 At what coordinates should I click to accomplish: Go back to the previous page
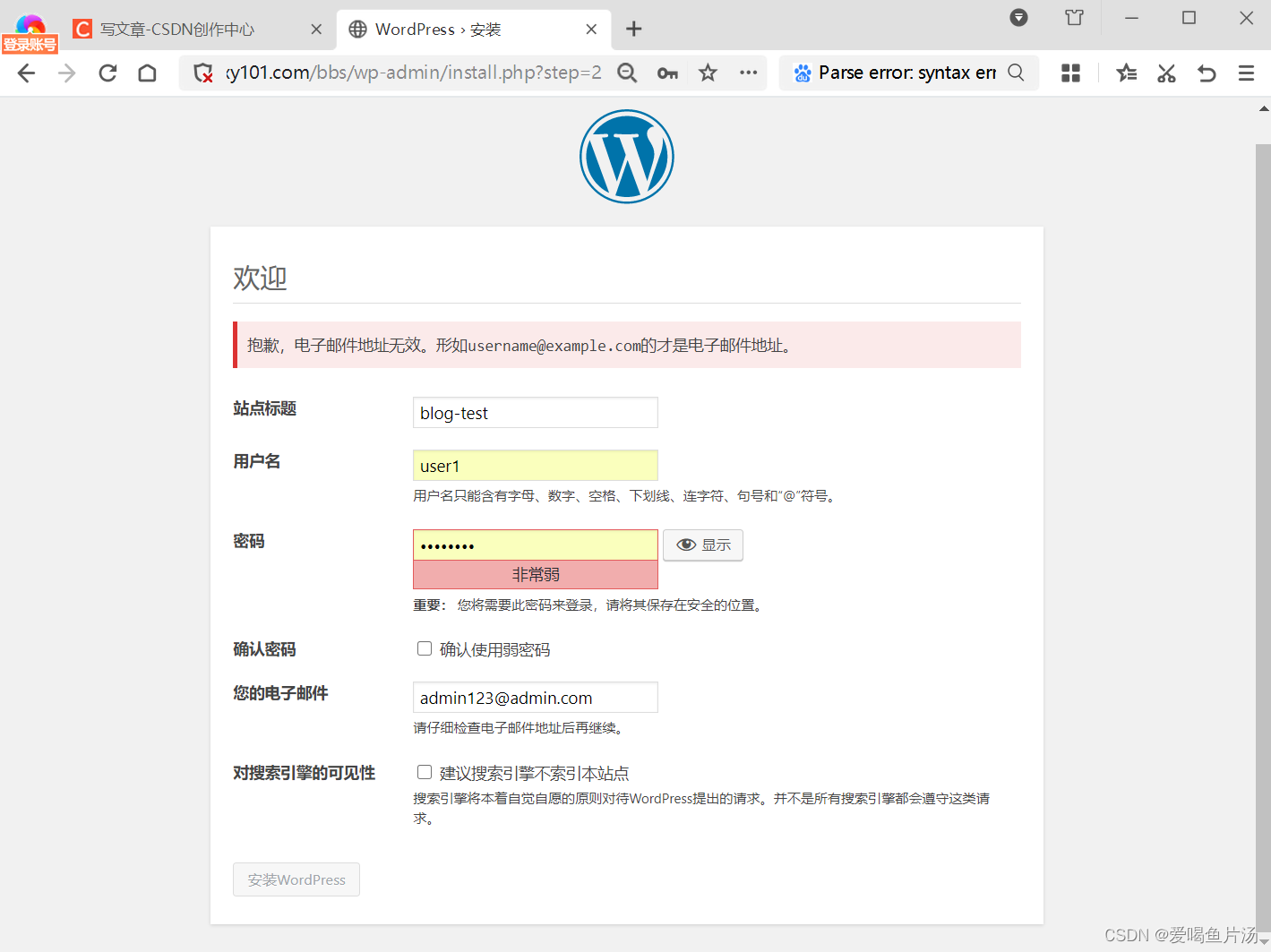27,73
